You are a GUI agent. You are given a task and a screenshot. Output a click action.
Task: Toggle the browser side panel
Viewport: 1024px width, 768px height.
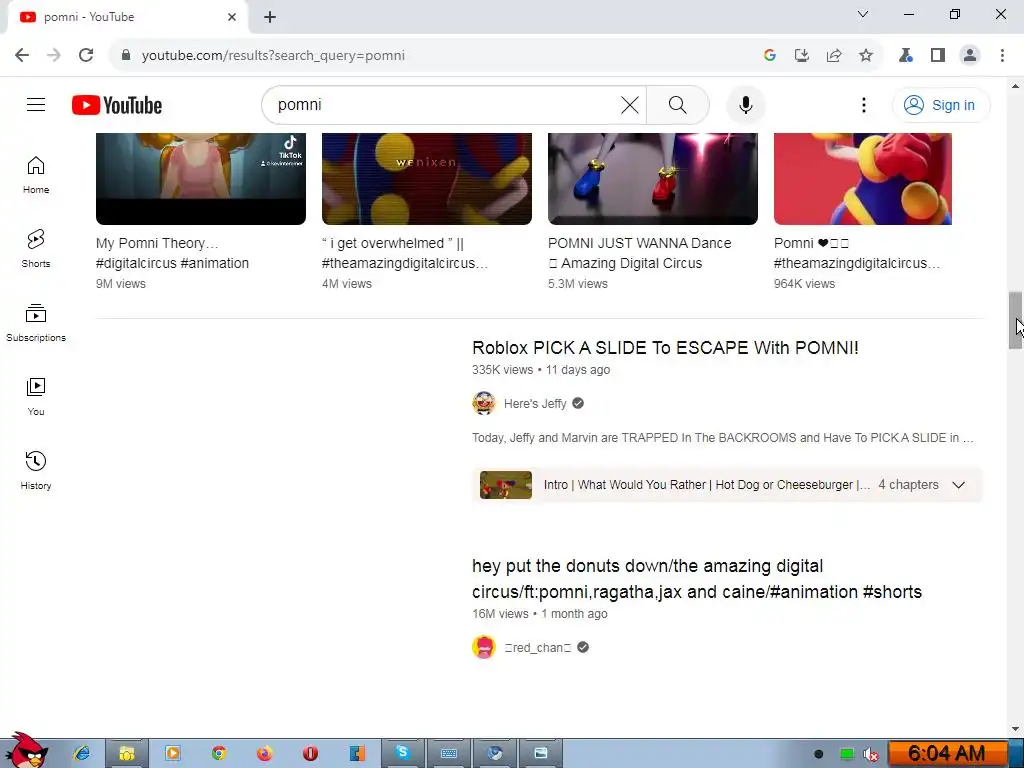pos(938,56)
